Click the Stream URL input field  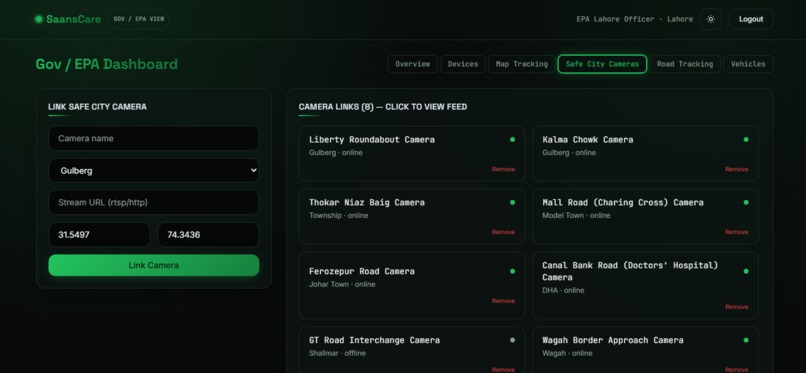tap(154, 202)
